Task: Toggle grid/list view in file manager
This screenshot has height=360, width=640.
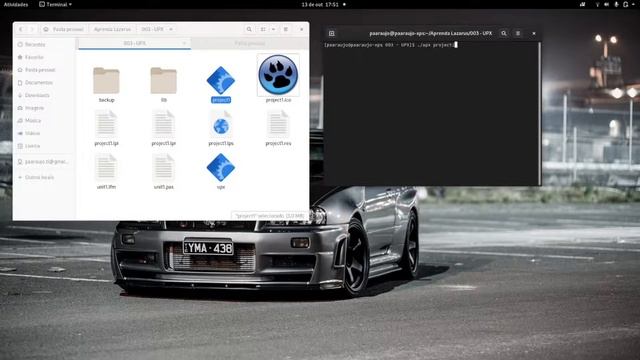Action: click(x=263, y=29)
